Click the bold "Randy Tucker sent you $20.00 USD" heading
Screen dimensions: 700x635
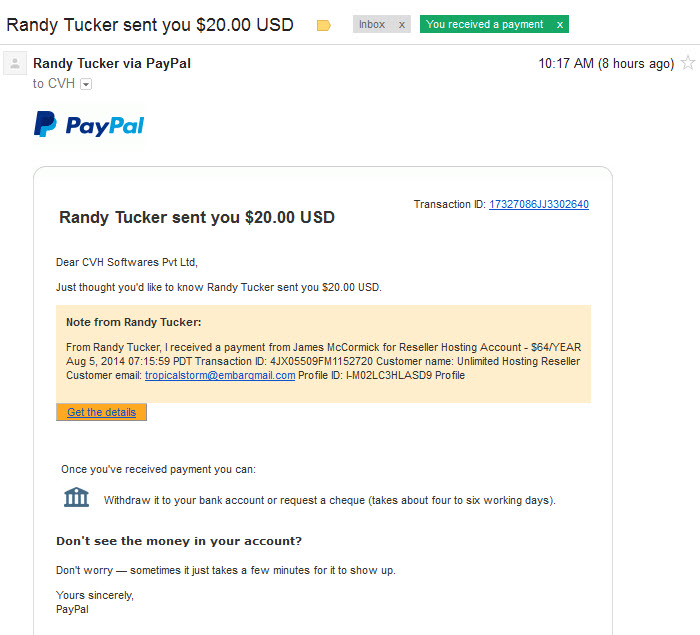[x=197, y=217]
